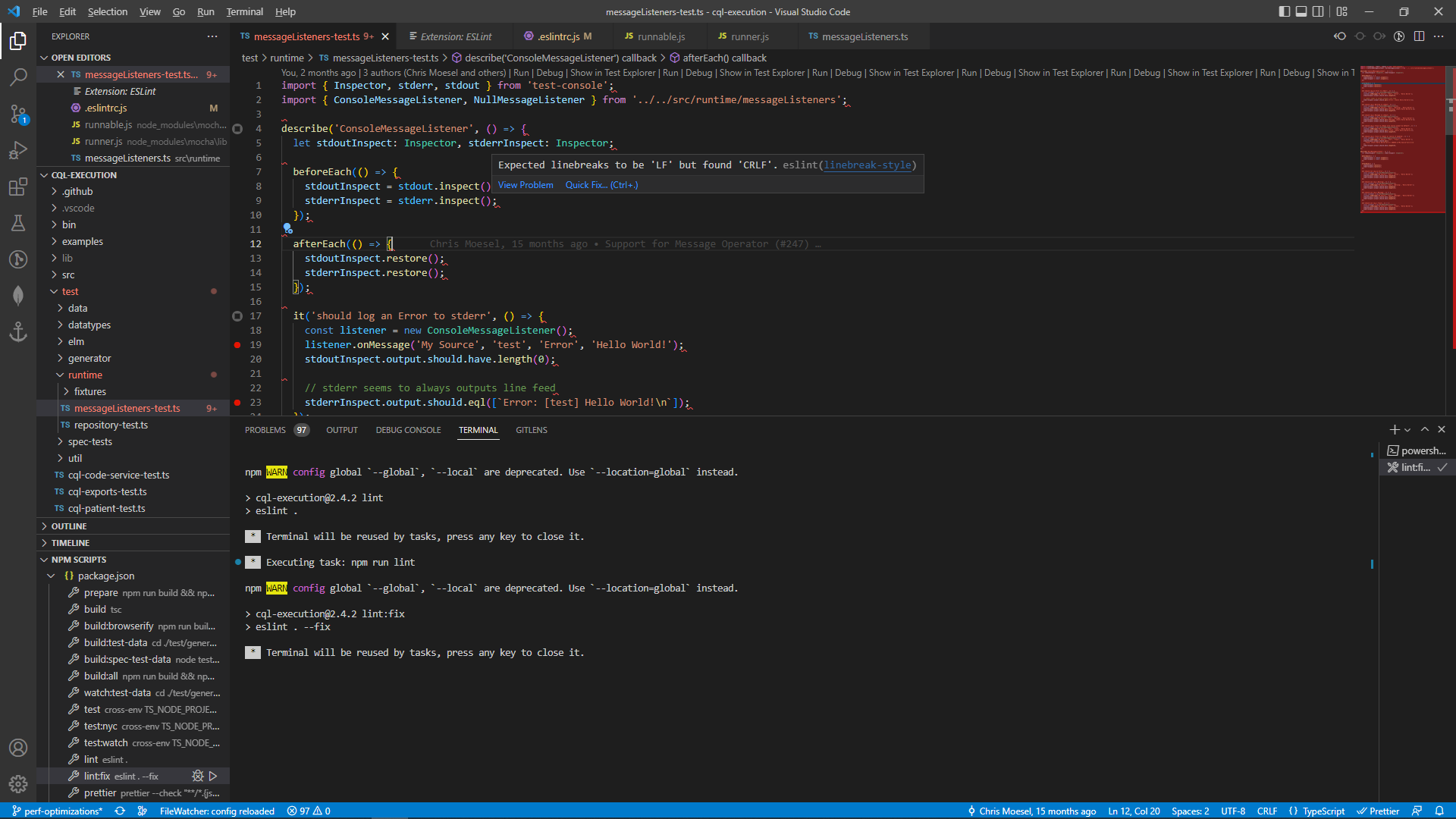Click View Problem in the hover
The width and height of the screenshot is (1456, 819).
(x=526, y=185)
